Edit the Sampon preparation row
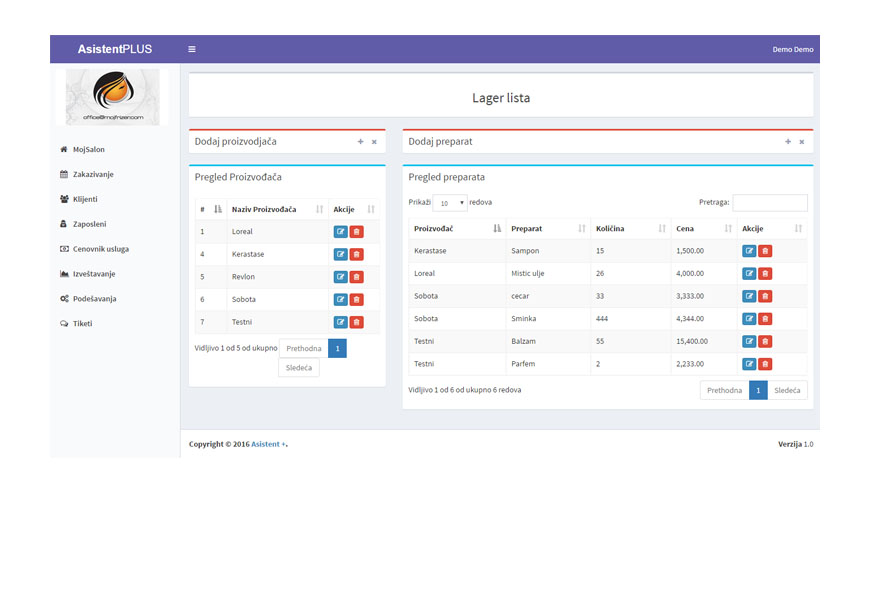This screenshot has width=870, height=616. point(749,251)
